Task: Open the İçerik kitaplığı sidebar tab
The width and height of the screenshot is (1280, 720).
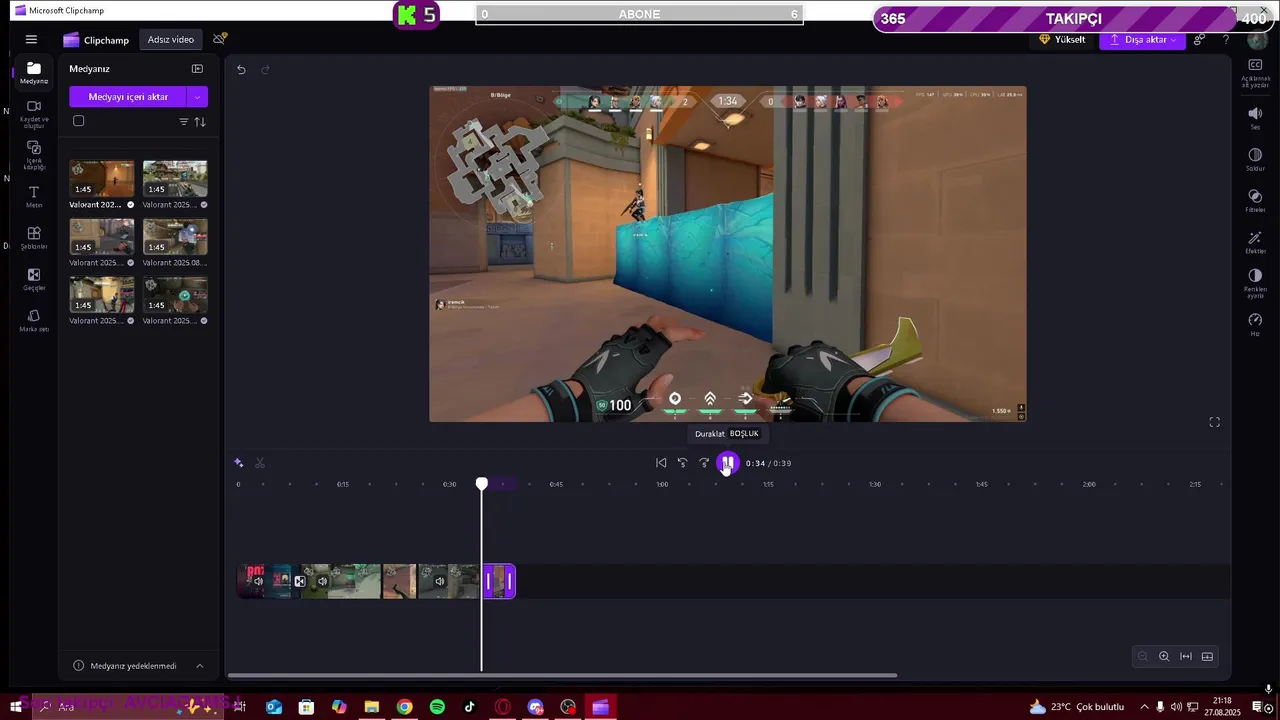Action: tap(34, 155)
